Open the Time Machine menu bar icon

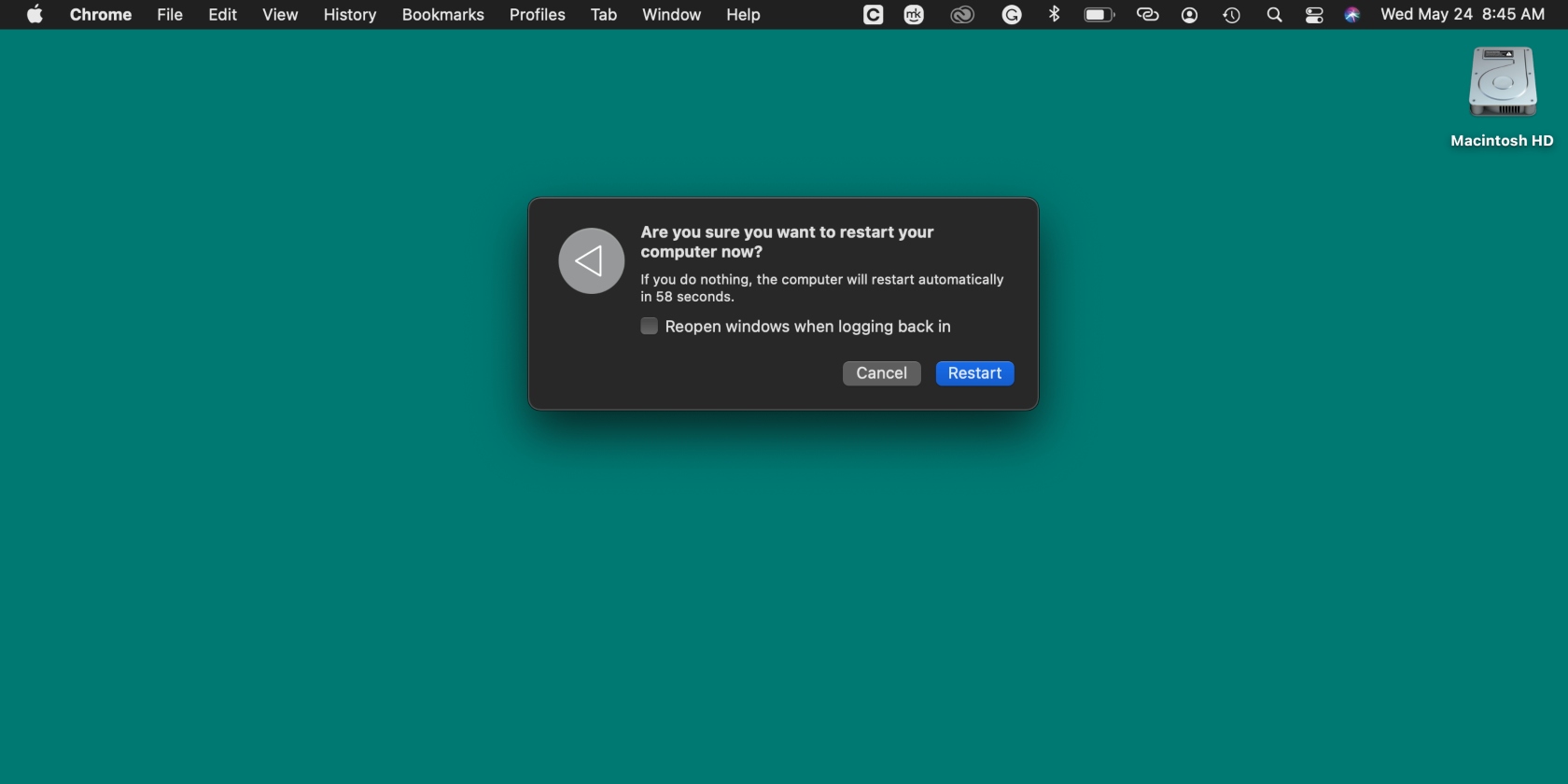(1232, 14)
